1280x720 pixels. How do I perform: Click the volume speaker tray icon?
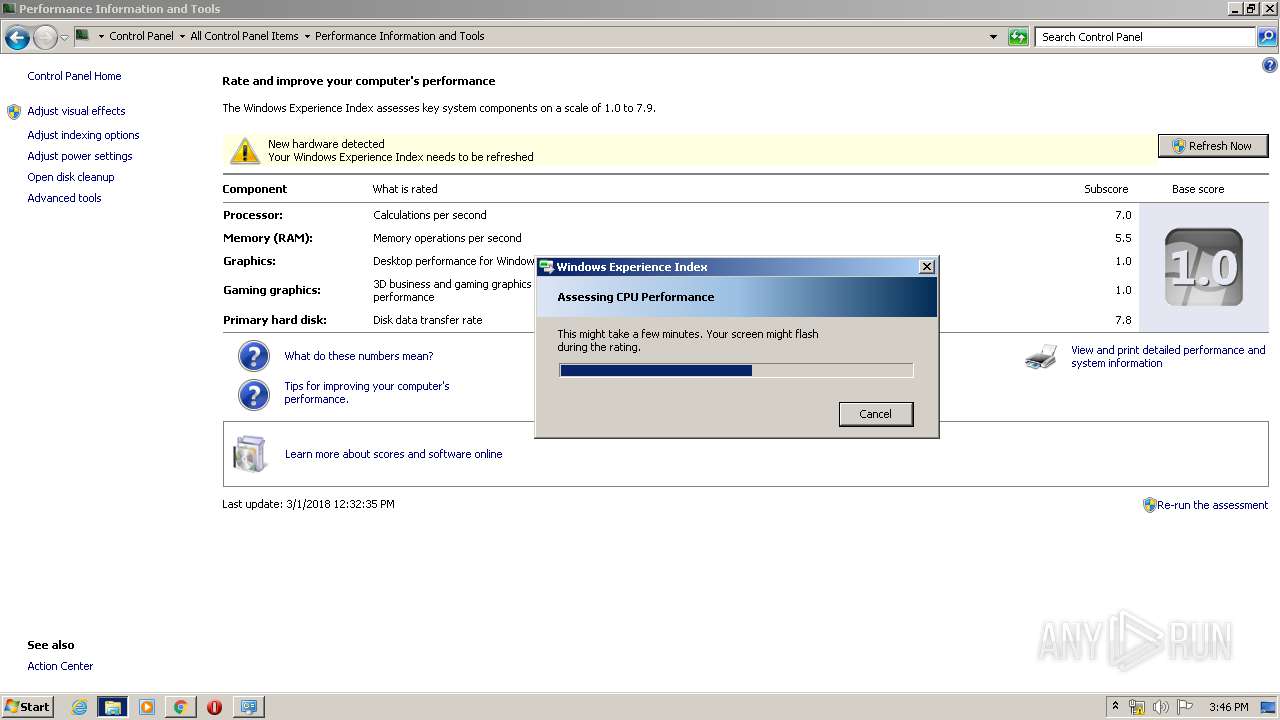[x=1161, y=707]
